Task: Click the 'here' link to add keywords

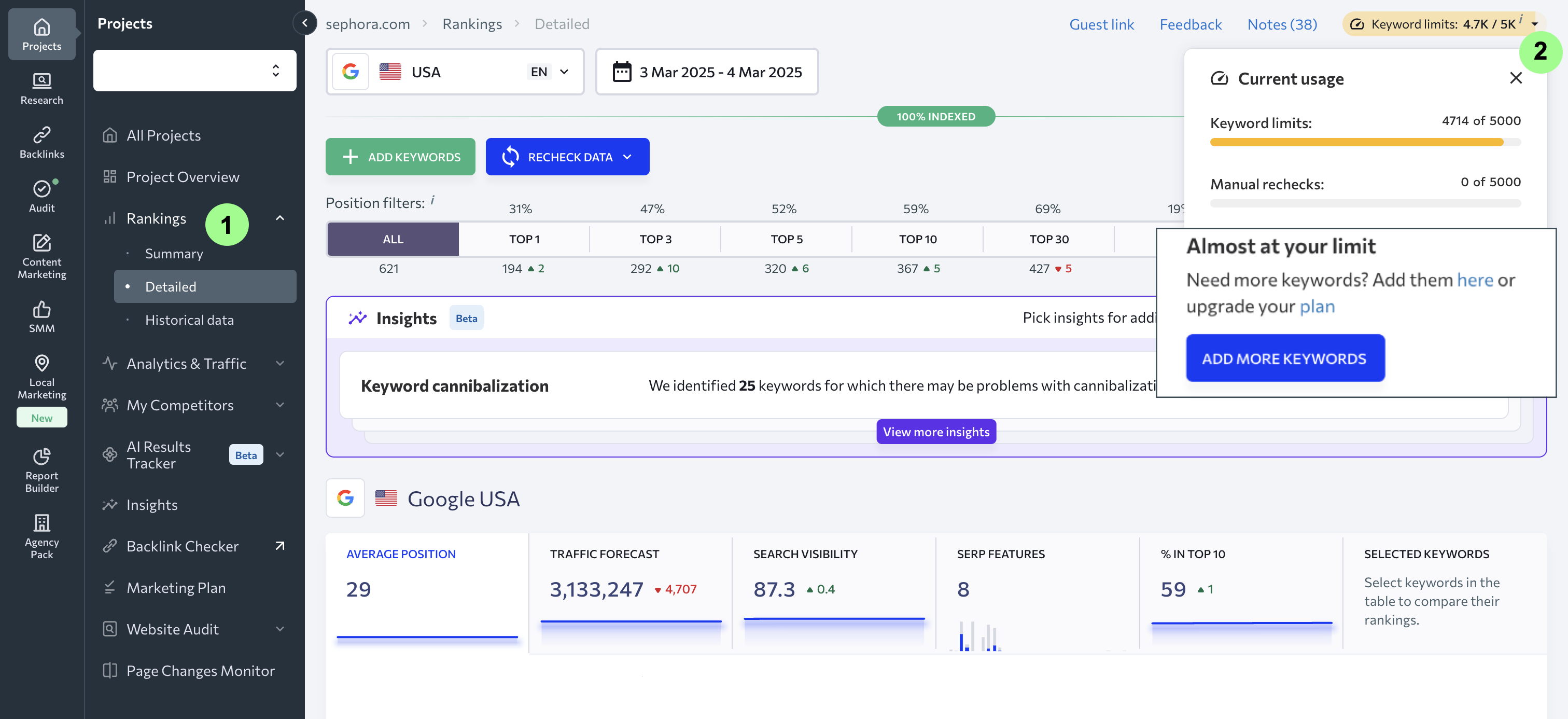Action: tap(1475, 280)
